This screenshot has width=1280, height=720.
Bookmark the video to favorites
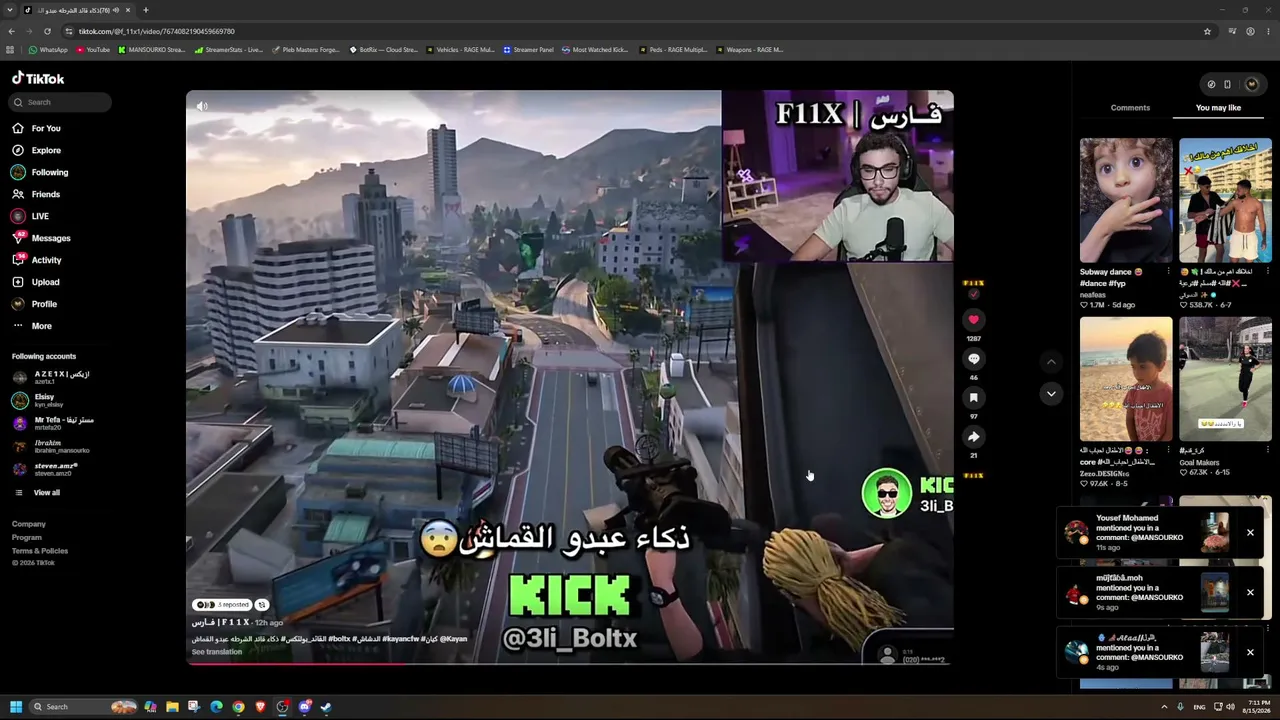pos(973,397)
